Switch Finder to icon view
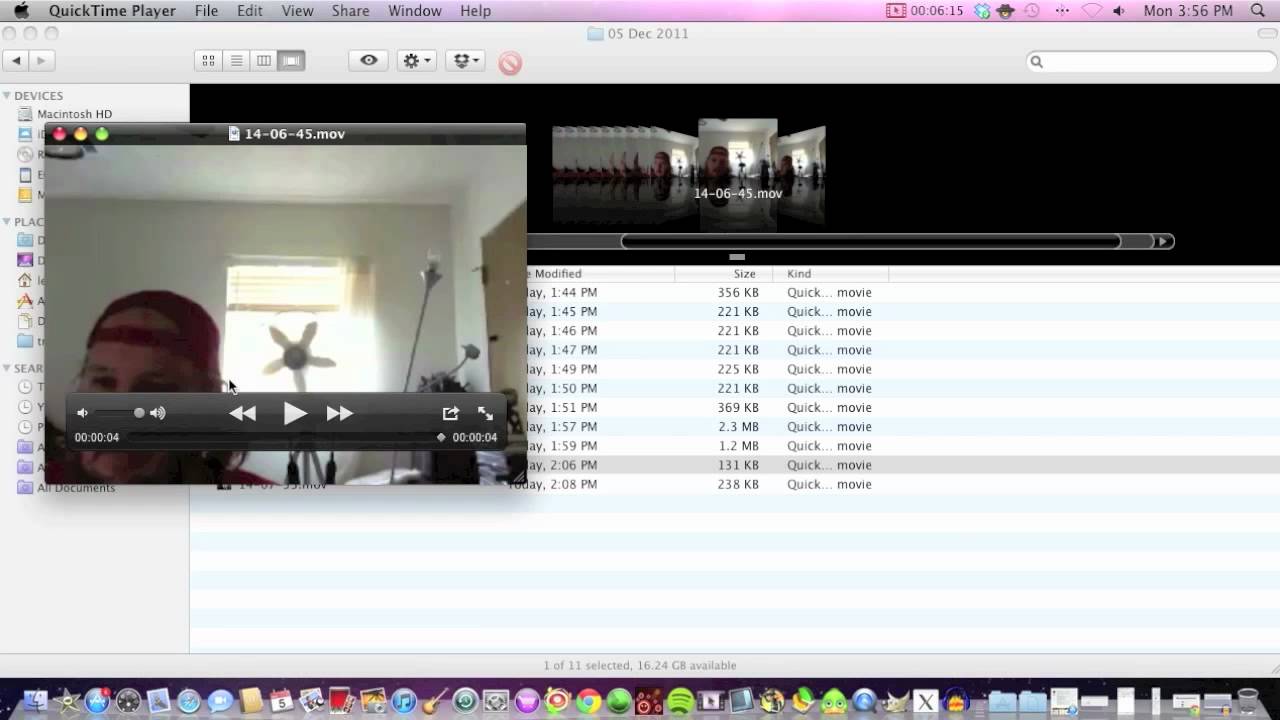 tap(208, 61)
